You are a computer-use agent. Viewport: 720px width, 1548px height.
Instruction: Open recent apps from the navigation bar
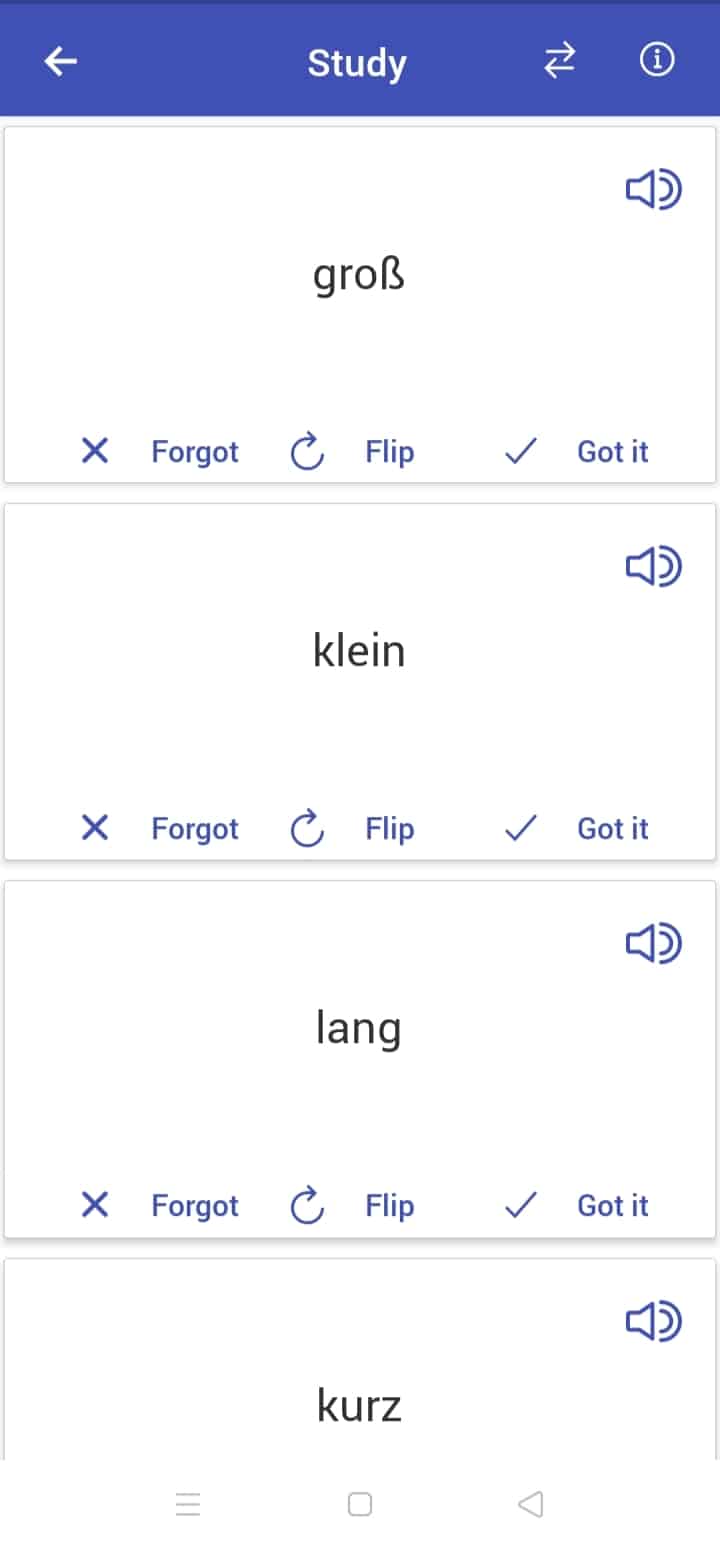point(188,1503)
